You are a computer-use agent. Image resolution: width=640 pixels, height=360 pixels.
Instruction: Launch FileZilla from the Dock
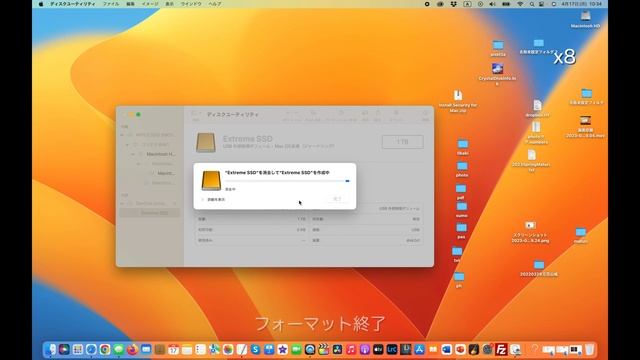tap(501, 349)
